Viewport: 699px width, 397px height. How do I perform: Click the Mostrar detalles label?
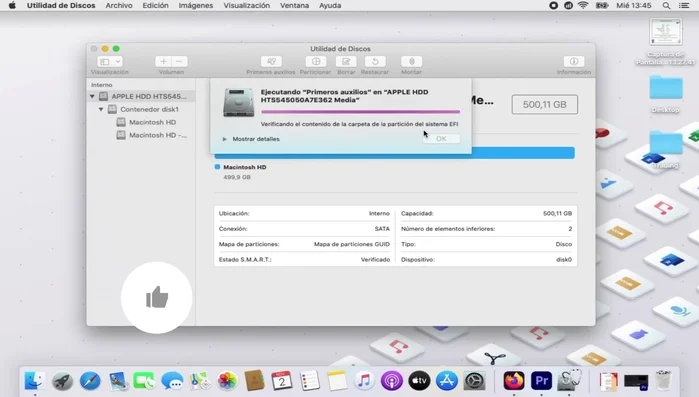[256, 139]
